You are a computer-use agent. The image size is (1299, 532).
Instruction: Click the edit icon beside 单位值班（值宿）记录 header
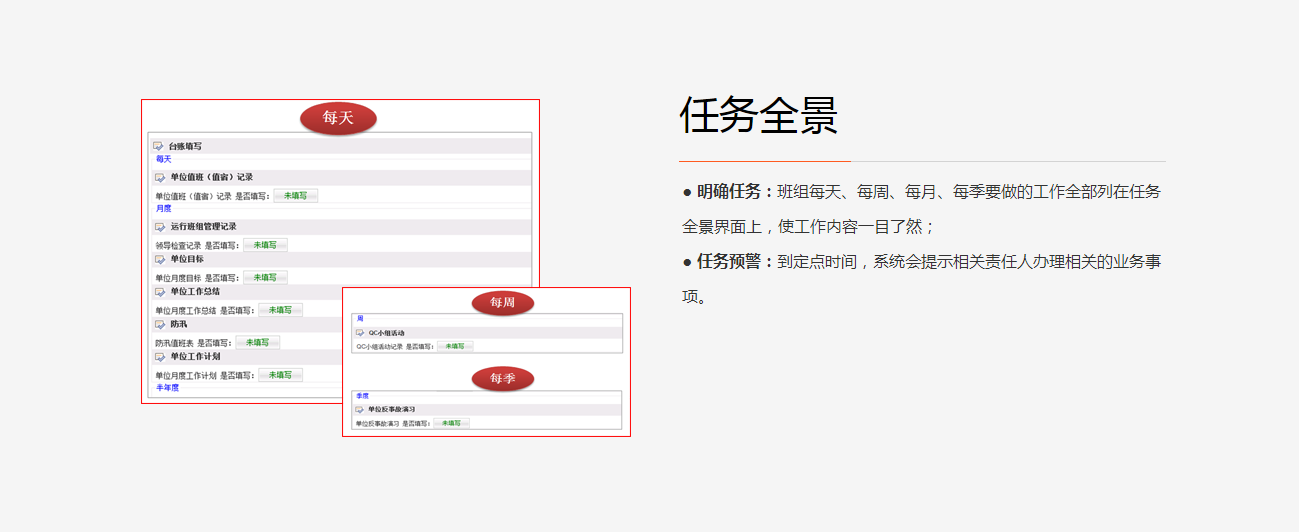(x=160, y=178)
